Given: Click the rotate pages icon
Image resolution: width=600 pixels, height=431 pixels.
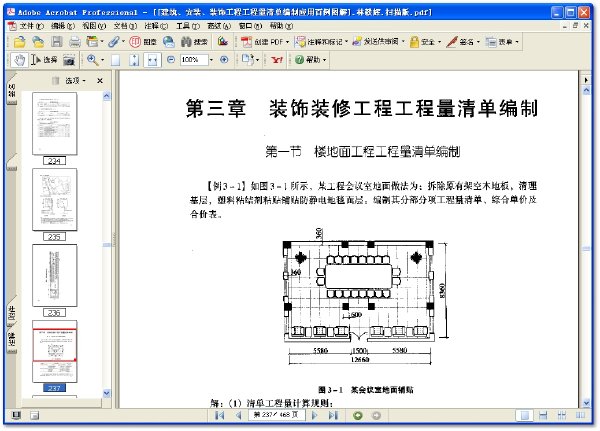Looking at the screenshot, I should click(x=248, y=59).
